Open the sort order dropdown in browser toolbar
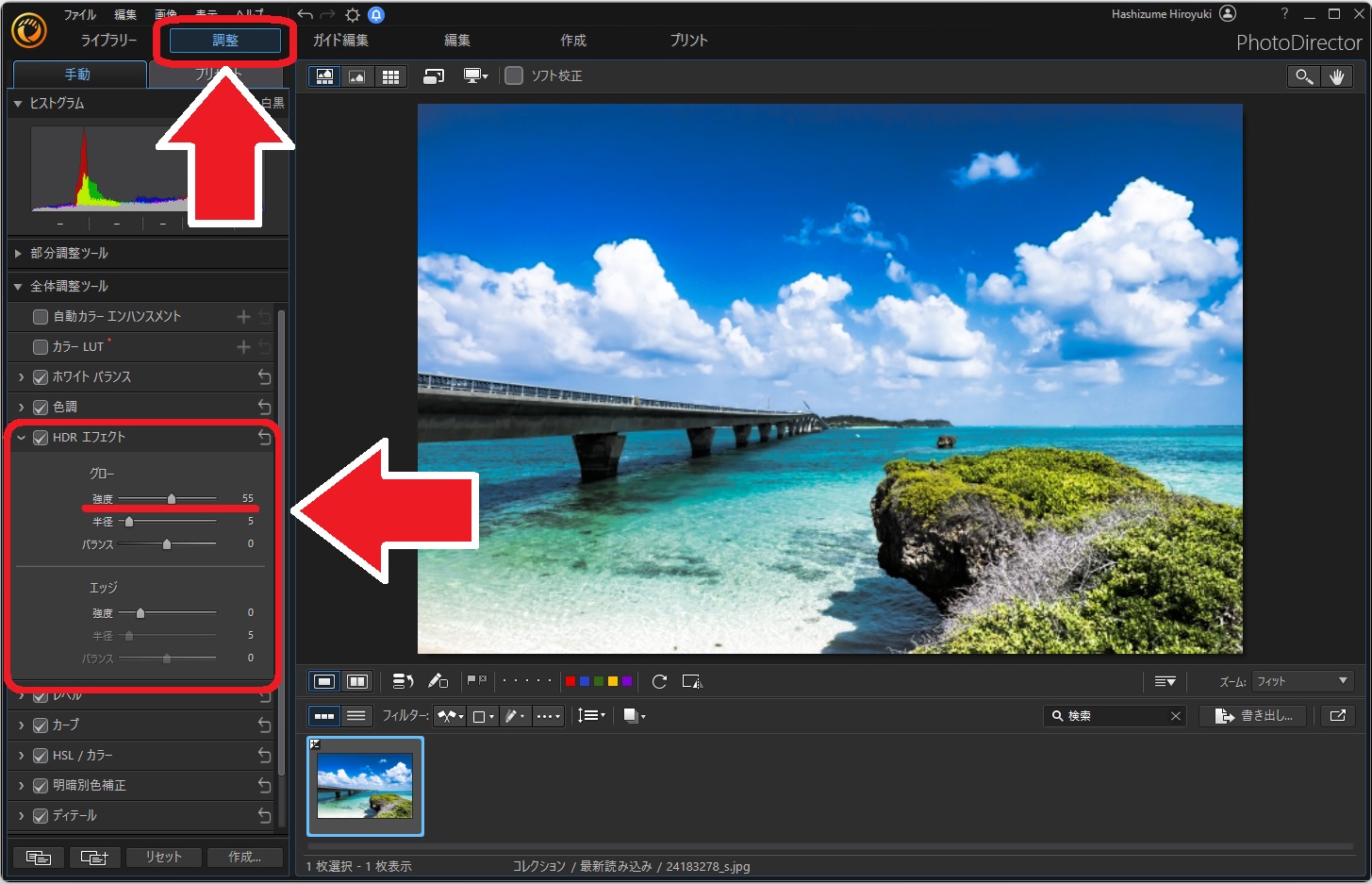Viewport: 1372px width, 884px height. click(591, 716)
